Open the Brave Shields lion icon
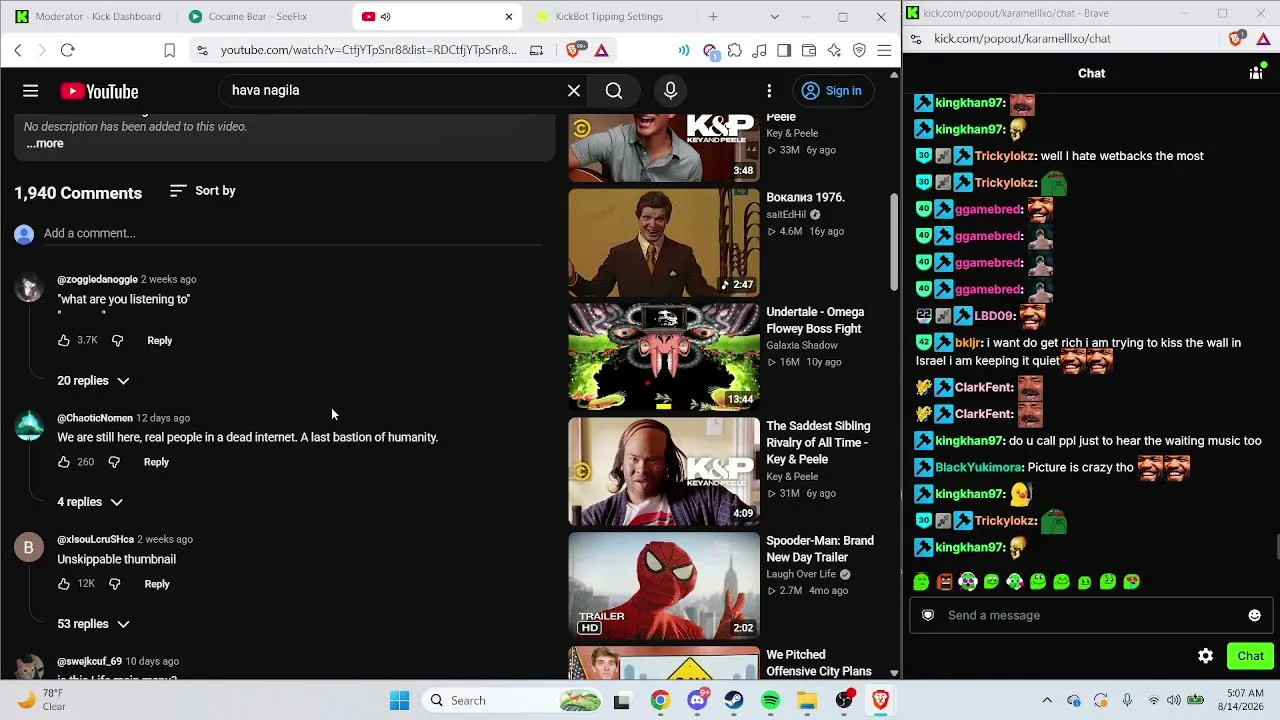The image size is (1280, 720). point(575,50)
